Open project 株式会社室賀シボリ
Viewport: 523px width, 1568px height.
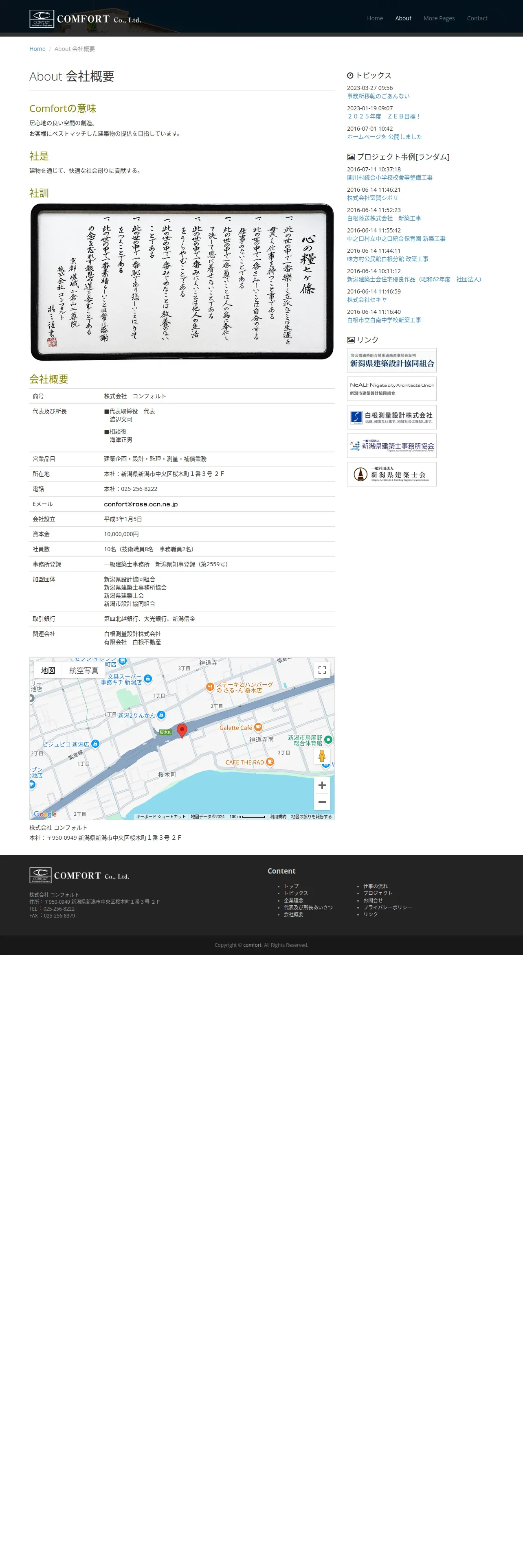pyautogui.click(x=372, y=198)
